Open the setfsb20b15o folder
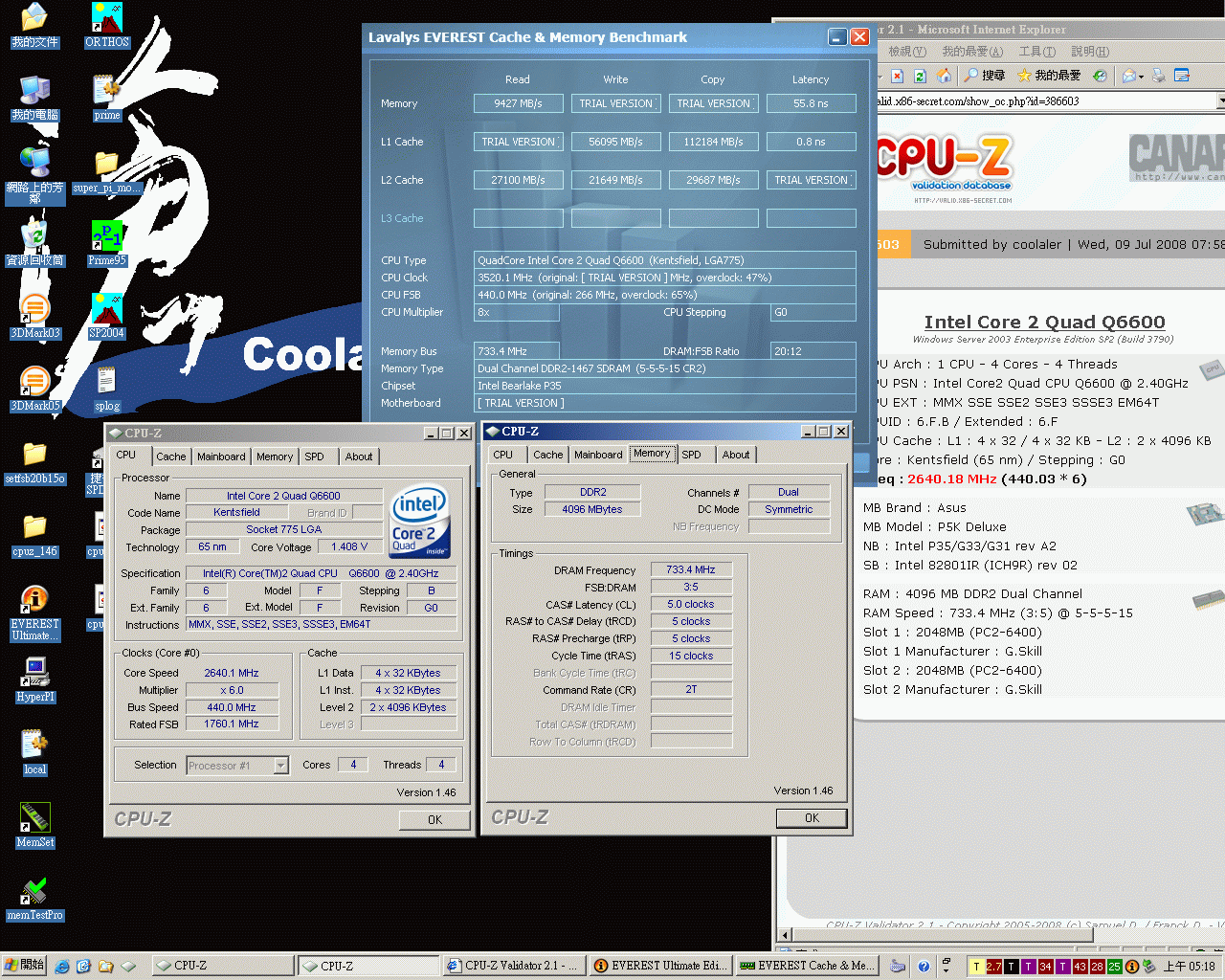The image size is (1225, 980). (34, 461)
